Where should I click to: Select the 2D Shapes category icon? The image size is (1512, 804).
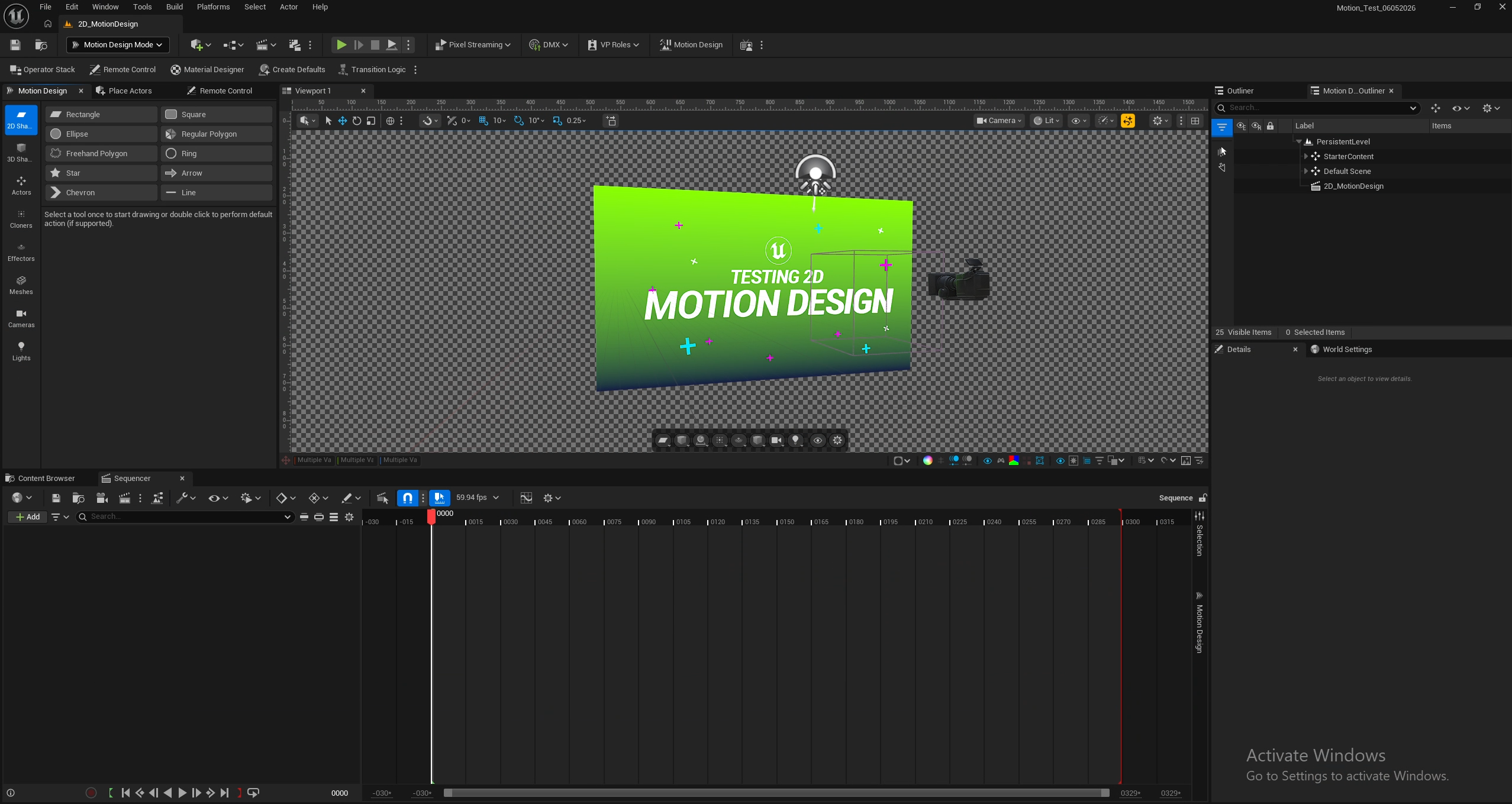[x=21, y=120]
